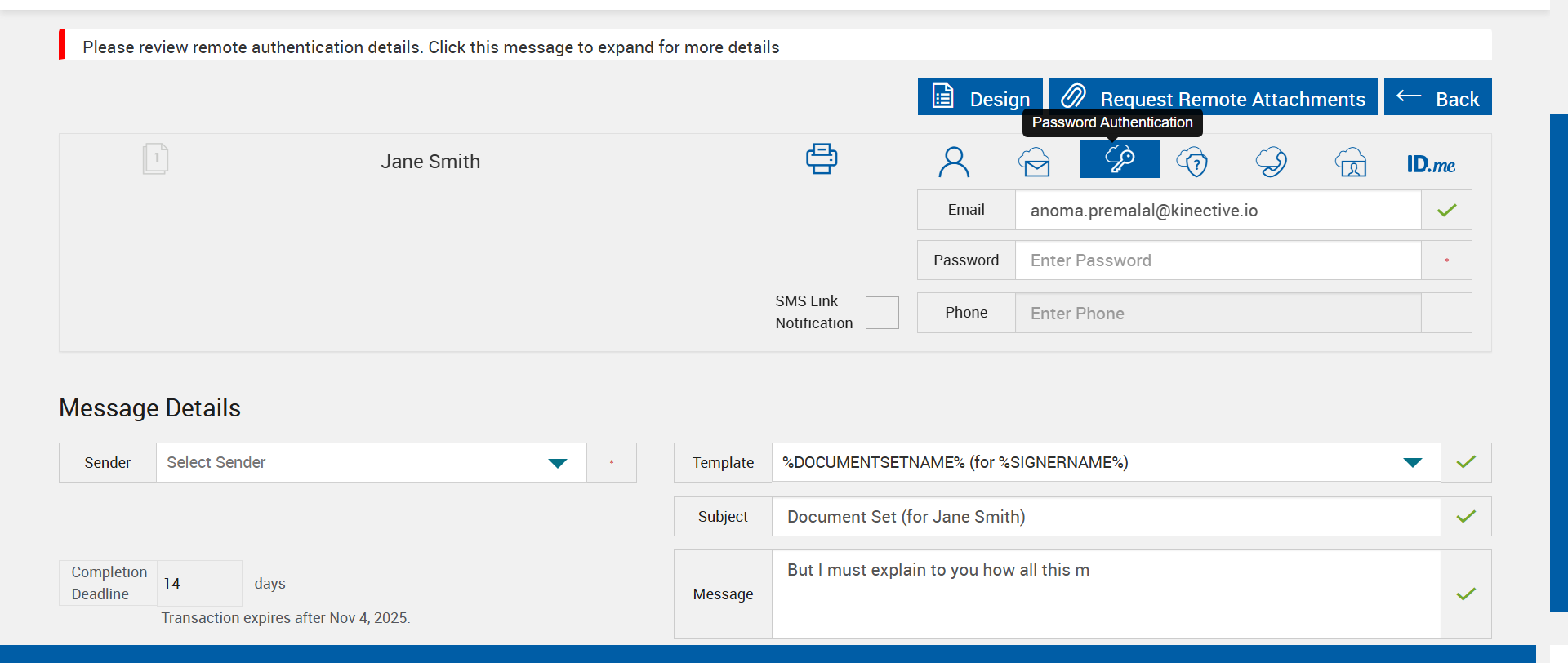Click the Subject text field
1568x663 pixels.
coord(1106,517)
